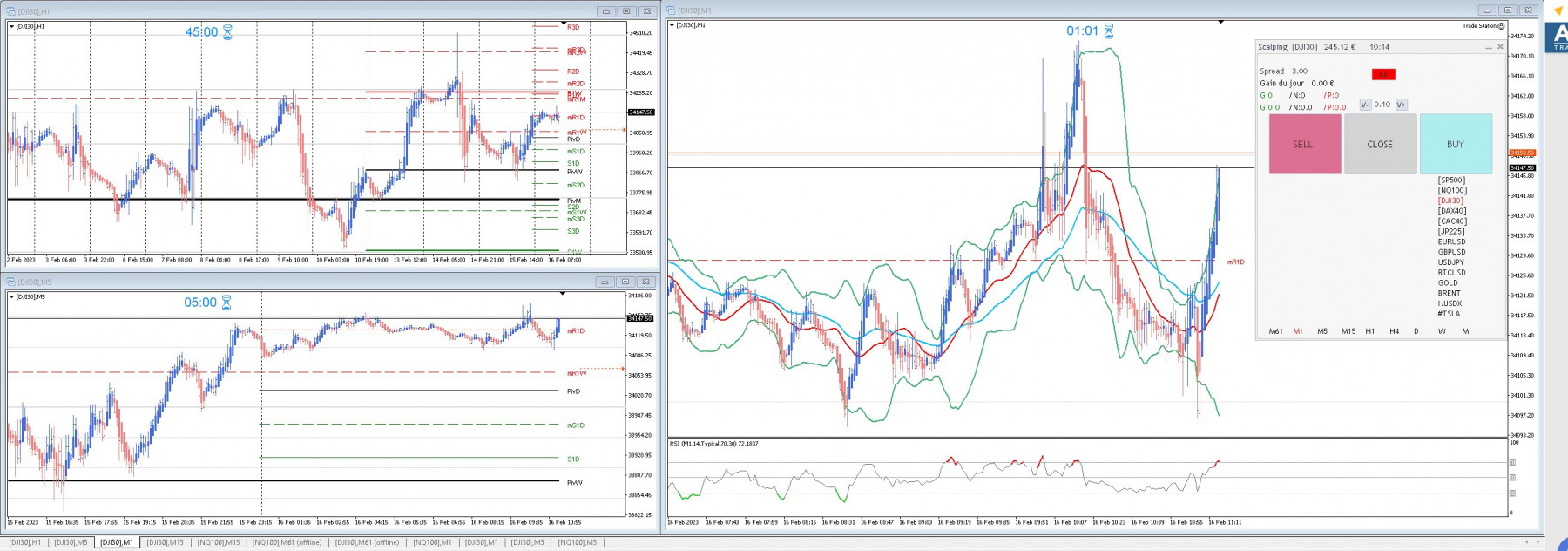The image size is (1568, 551).
Task: Switch Scalping panel timeframe to H1
Action: (1370, 331)
